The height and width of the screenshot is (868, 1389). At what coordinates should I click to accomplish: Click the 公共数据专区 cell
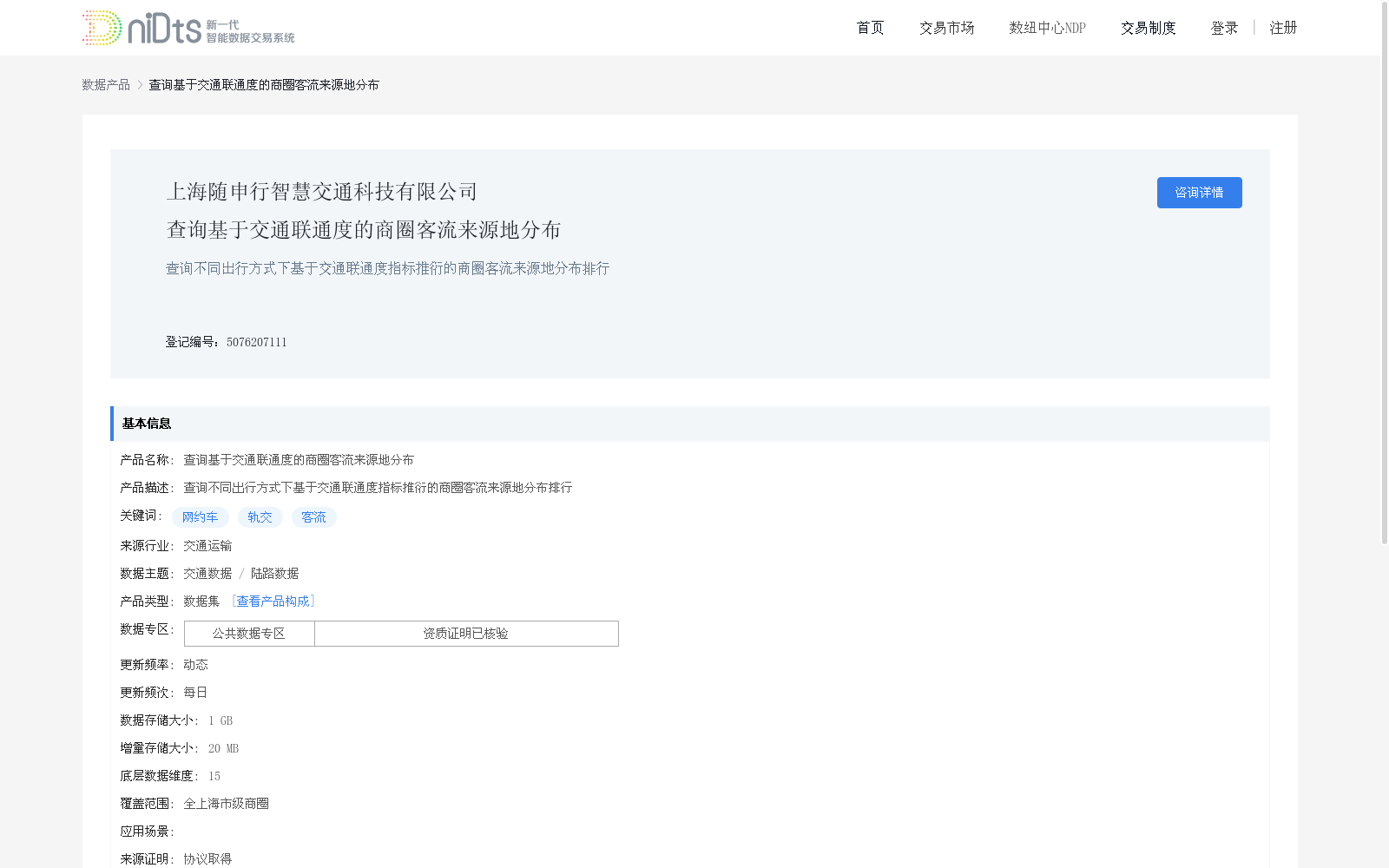(x=249, y=634)
